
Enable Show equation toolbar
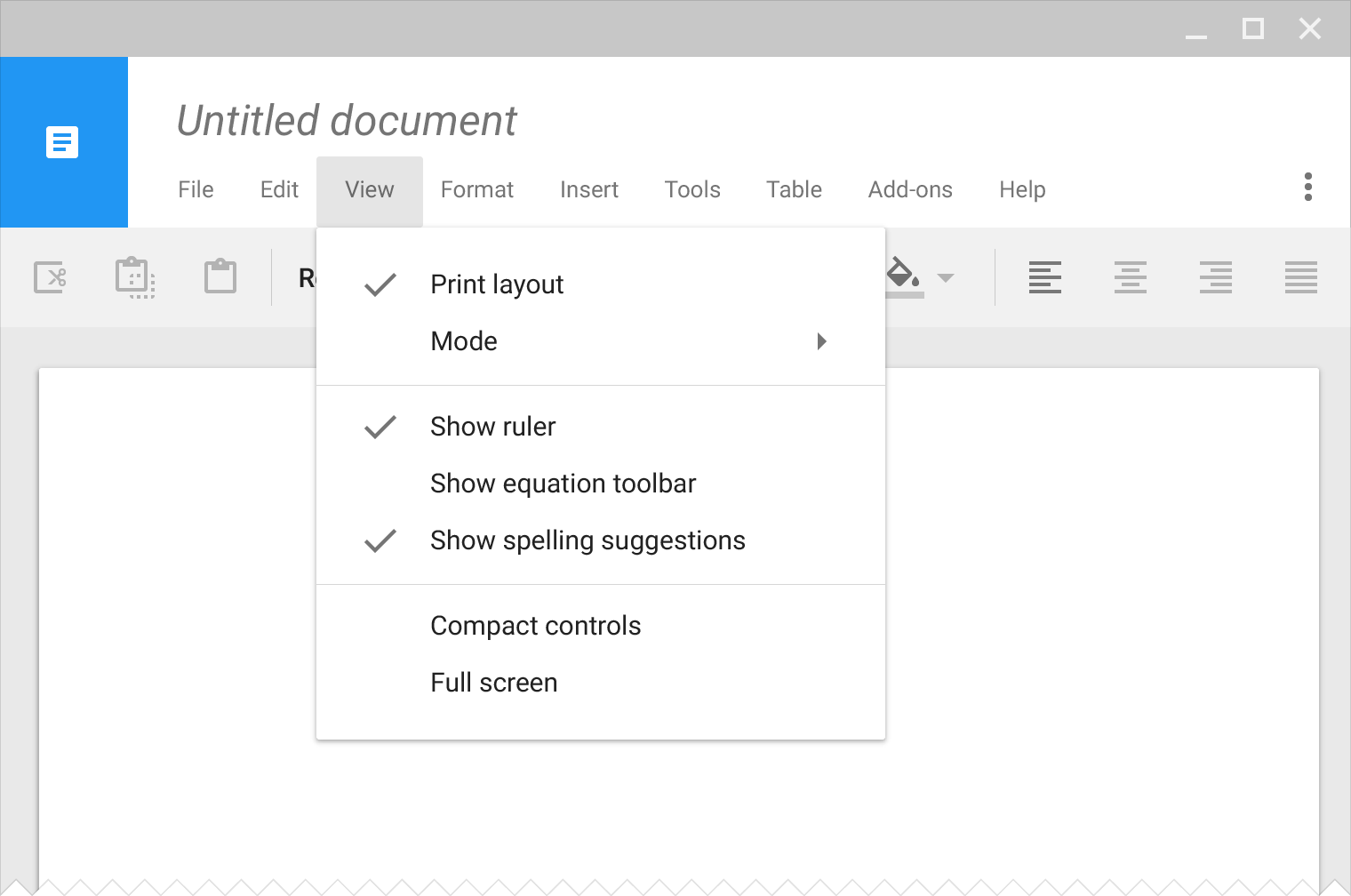click(x=601, y=484)
